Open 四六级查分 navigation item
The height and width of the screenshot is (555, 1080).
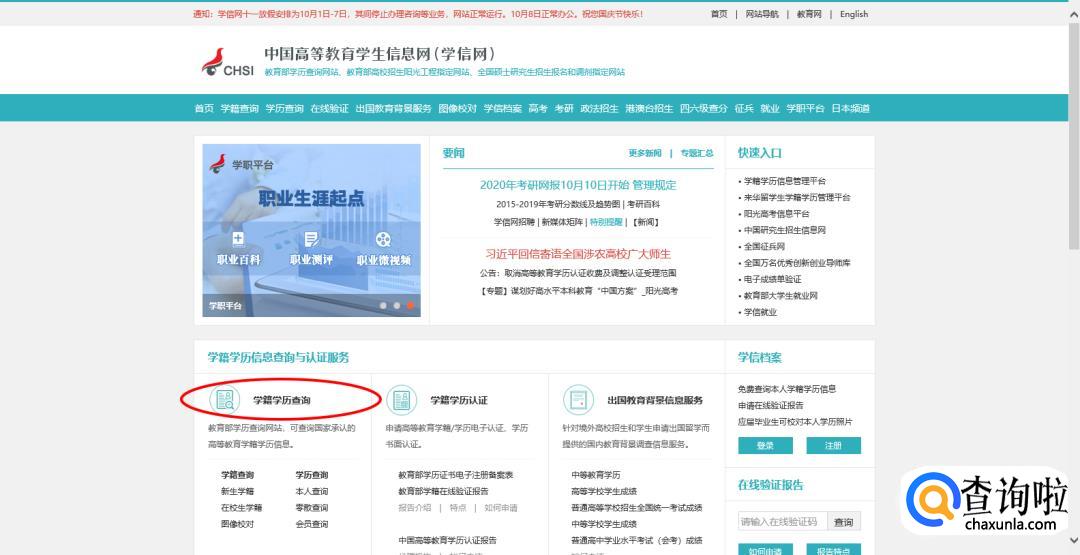tap(704, 109)
